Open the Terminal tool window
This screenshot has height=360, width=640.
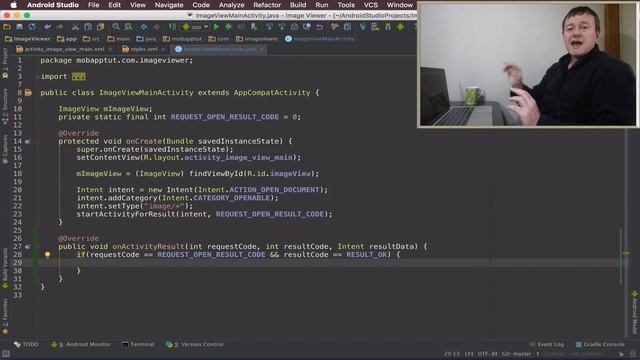(138, 344)
